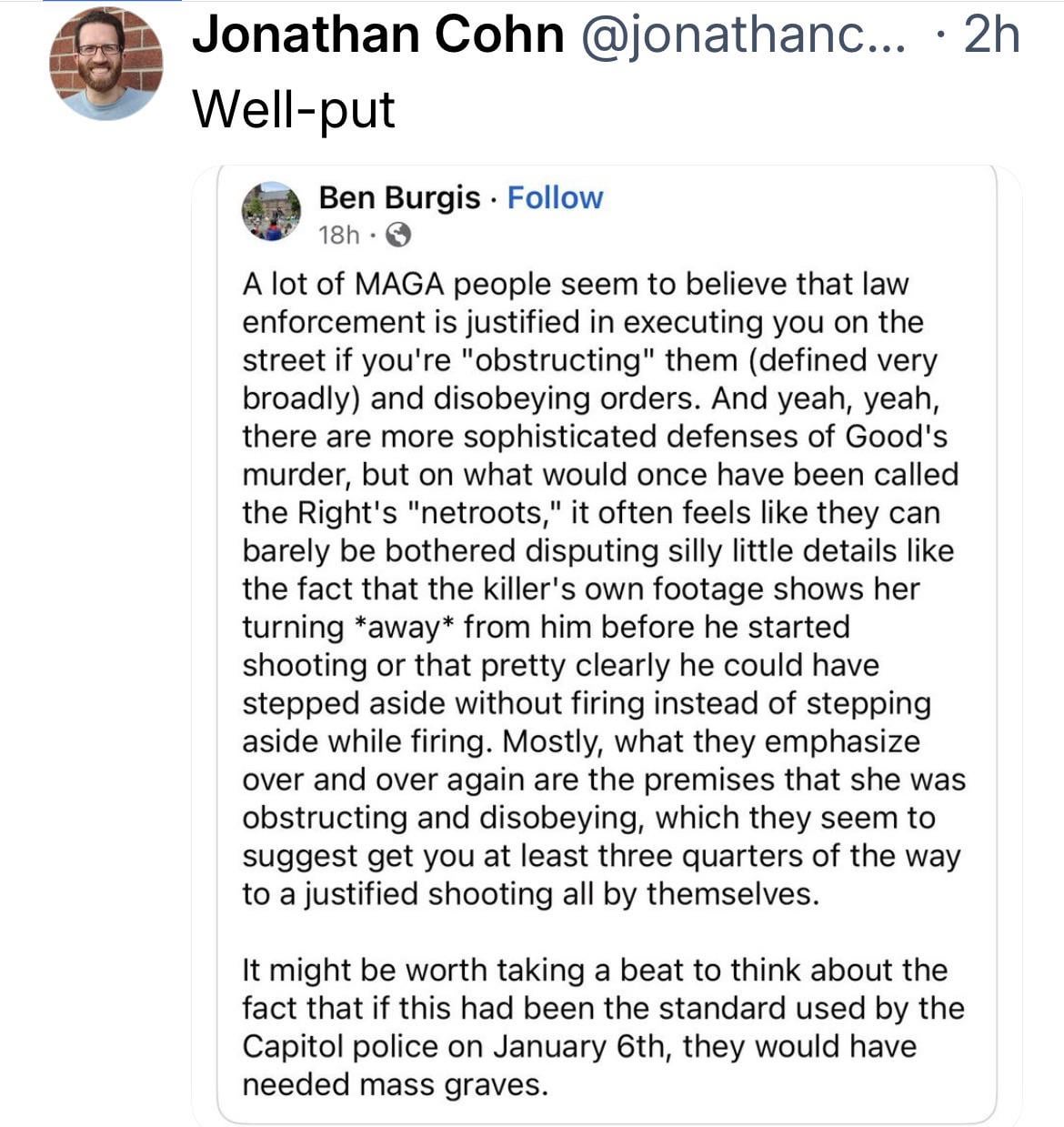
Task: Click the globe public-audience icon
Action: (398, 236)
